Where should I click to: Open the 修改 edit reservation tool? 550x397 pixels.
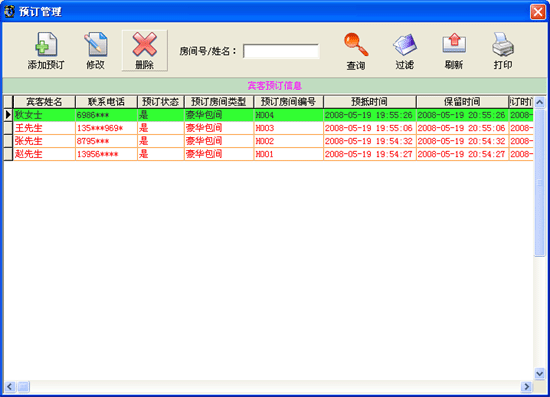coord(95,51)
